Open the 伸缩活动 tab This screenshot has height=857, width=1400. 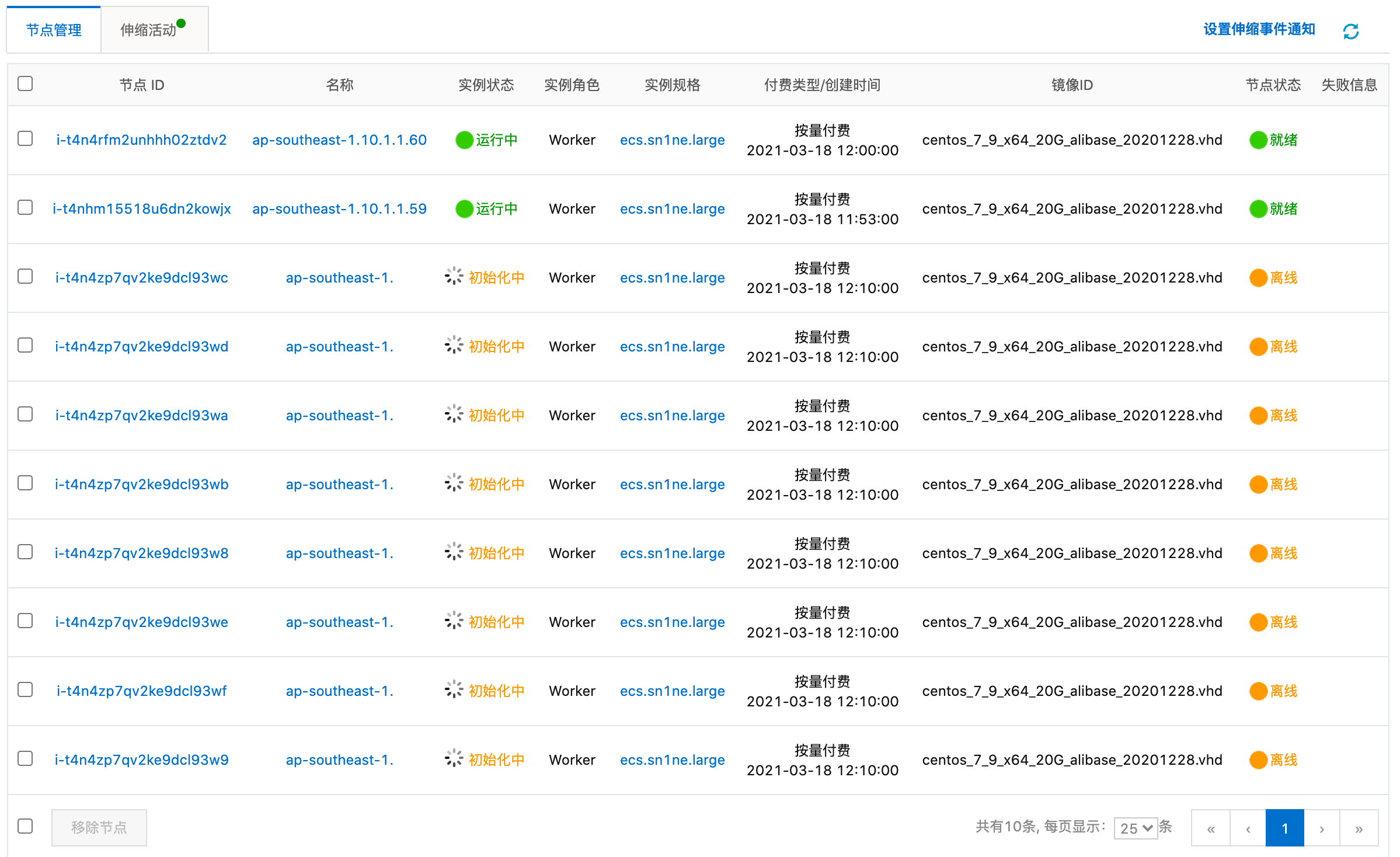149,30
